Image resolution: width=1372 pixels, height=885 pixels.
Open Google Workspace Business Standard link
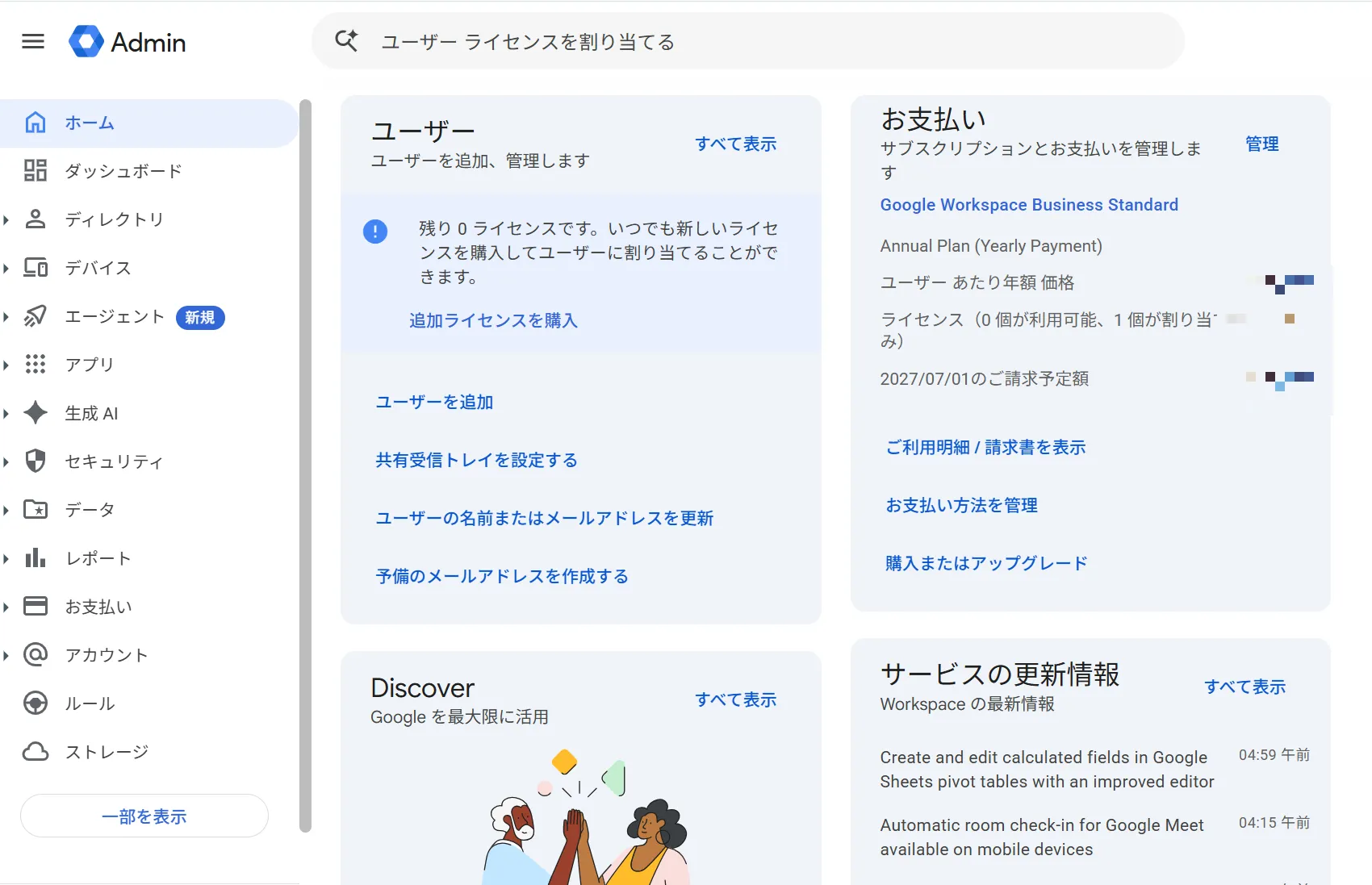[1029, 205]
